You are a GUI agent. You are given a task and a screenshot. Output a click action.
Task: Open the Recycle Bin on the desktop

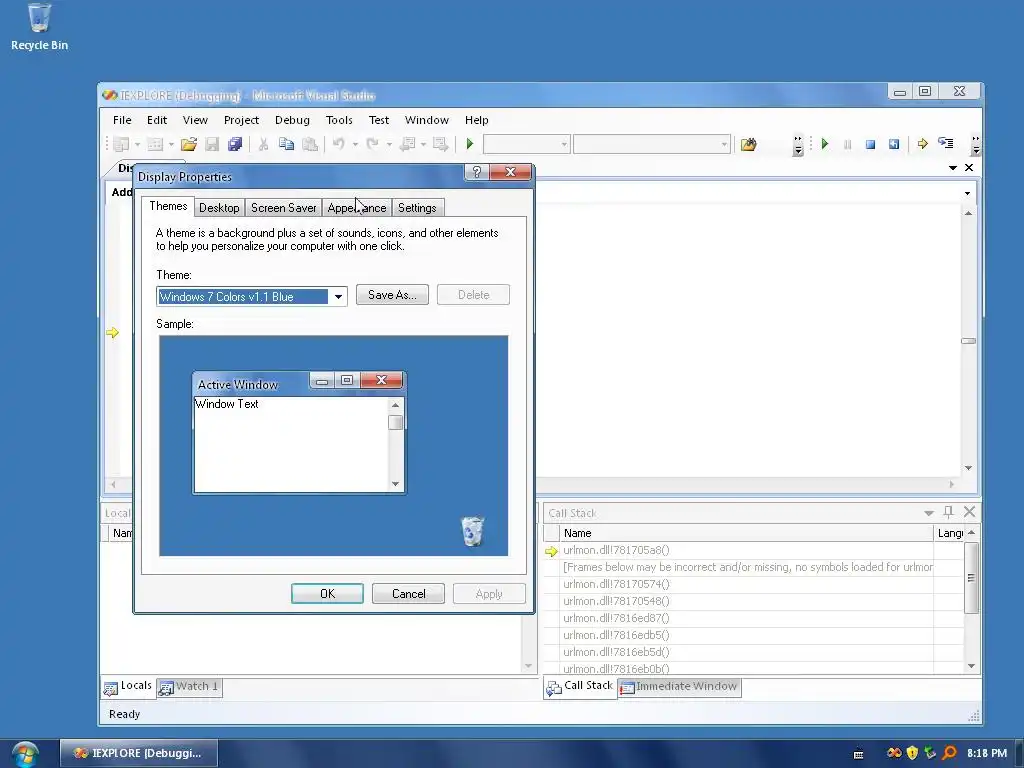coord(39,26)
